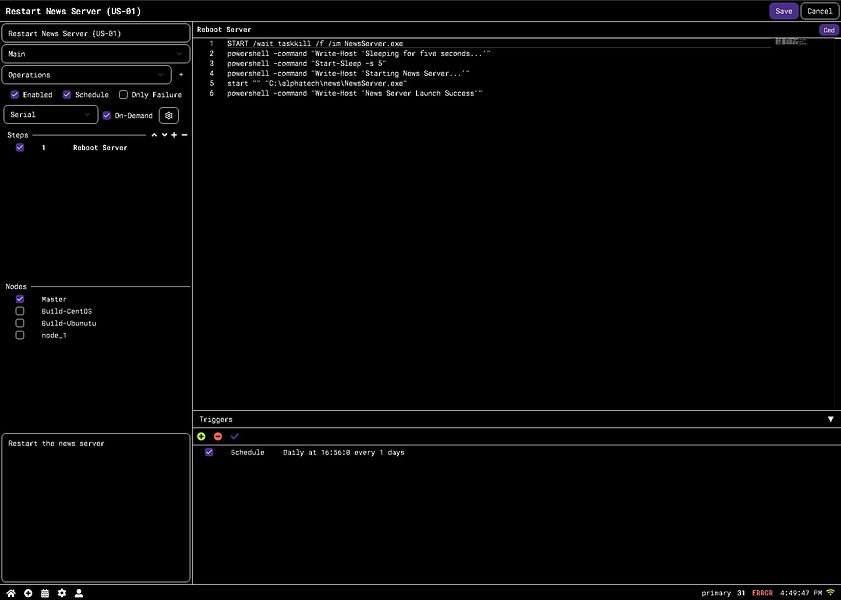Delete a trigger with the red minus icon
Screen dimensions: 841x600
pyautogui.click(x=217, y=436)
